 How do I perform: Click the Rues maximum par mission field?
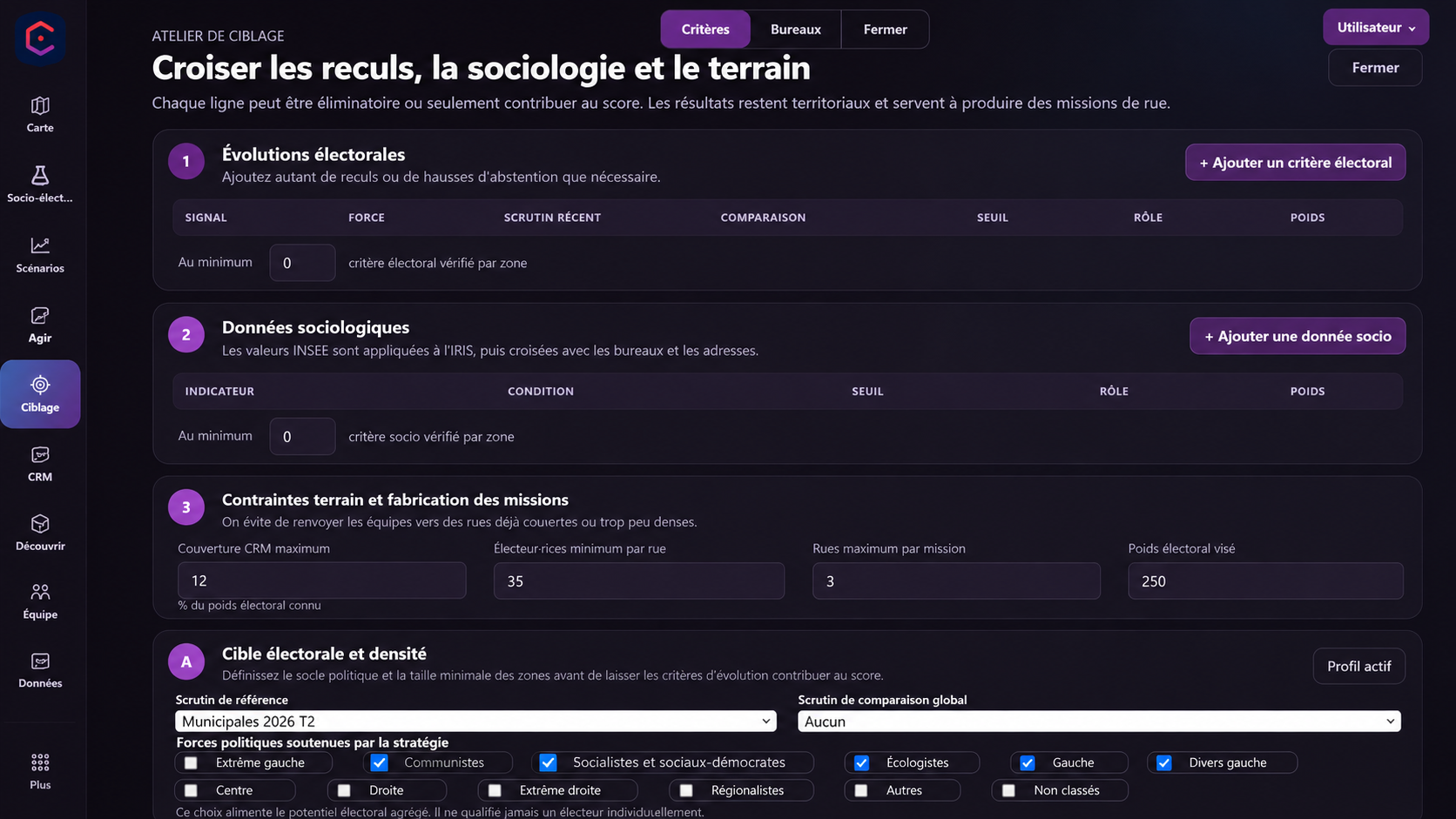click(x=956, y=581)
